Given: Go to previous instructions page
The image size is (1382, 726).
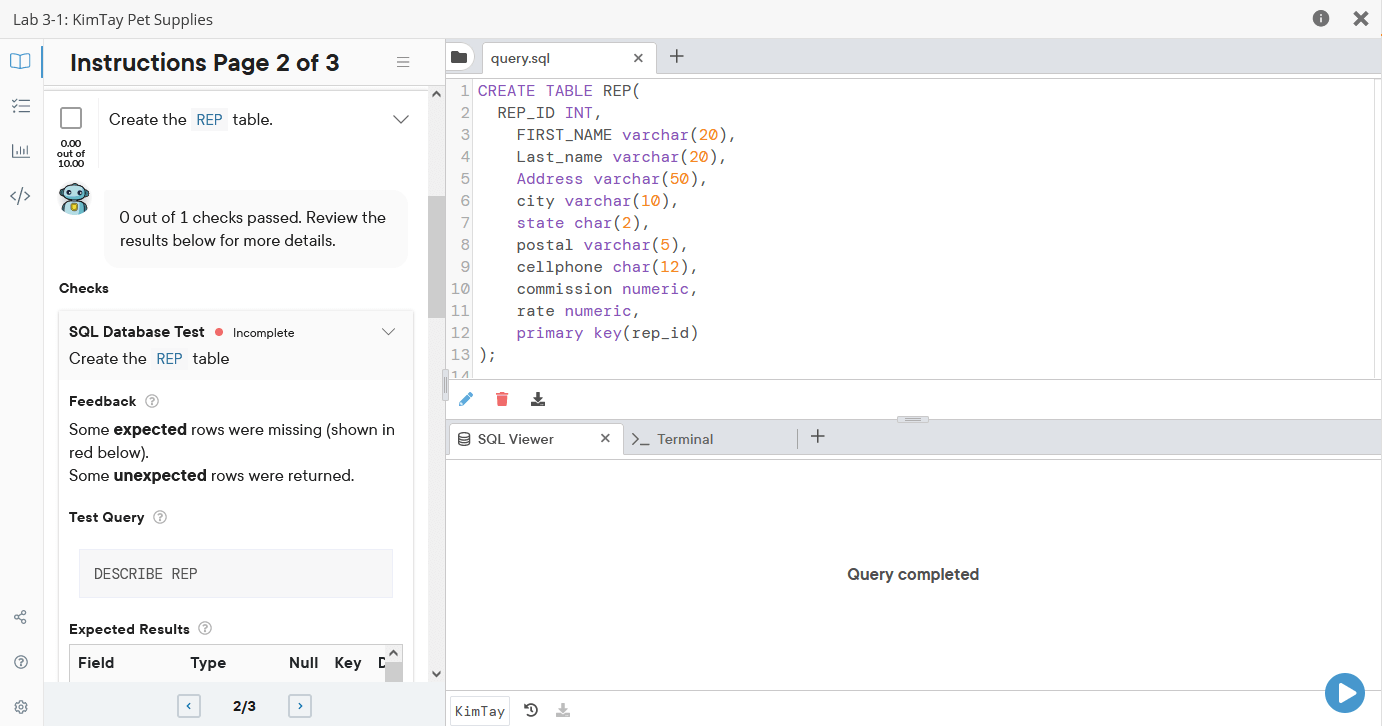Looking at the screenshot, I should tap(189, 706).
